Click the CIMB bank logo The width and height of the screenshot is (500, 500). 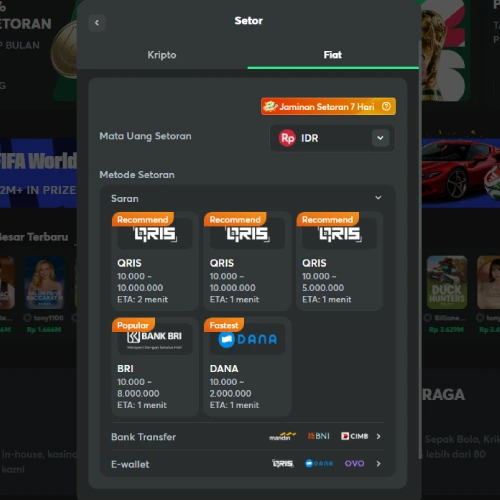[355, 436]
